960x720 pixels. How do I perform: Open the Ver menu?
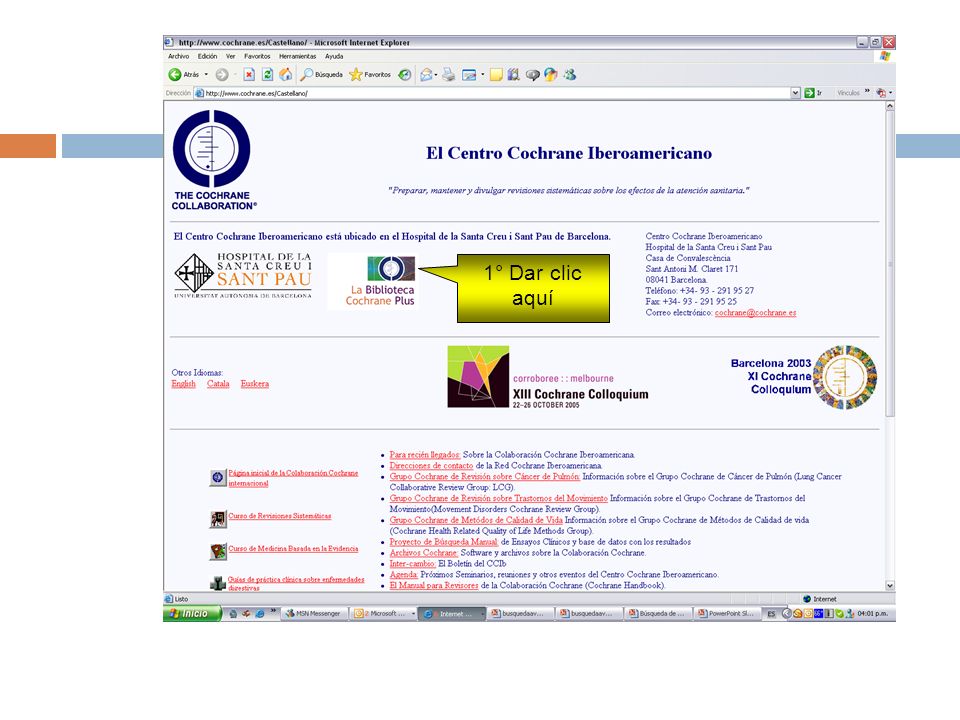[x=230, y=56]
